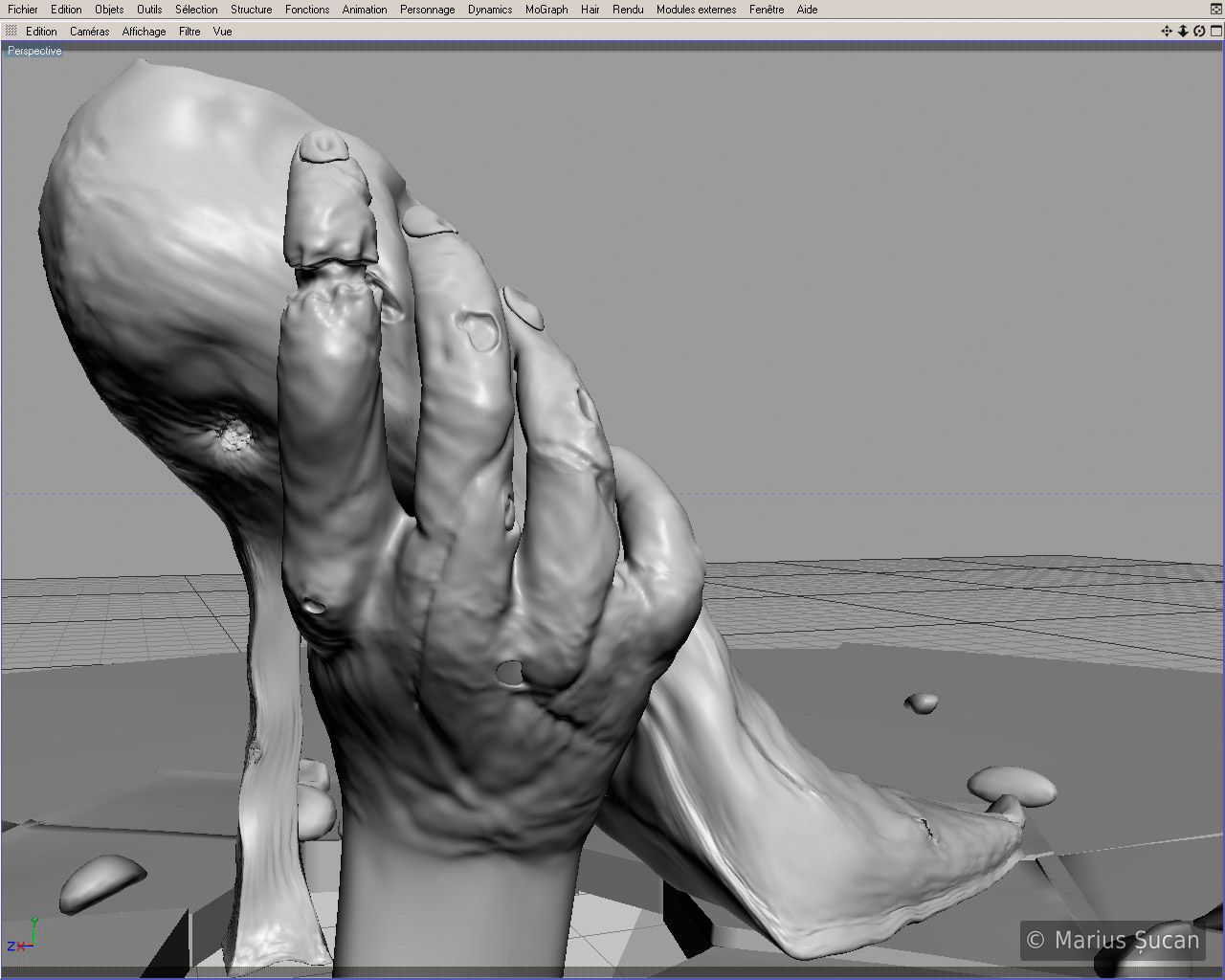Screen dimensions: 1225x980
Task: Click the viewport zoom camera arrow icon
Action: (x=1183, y=32)
